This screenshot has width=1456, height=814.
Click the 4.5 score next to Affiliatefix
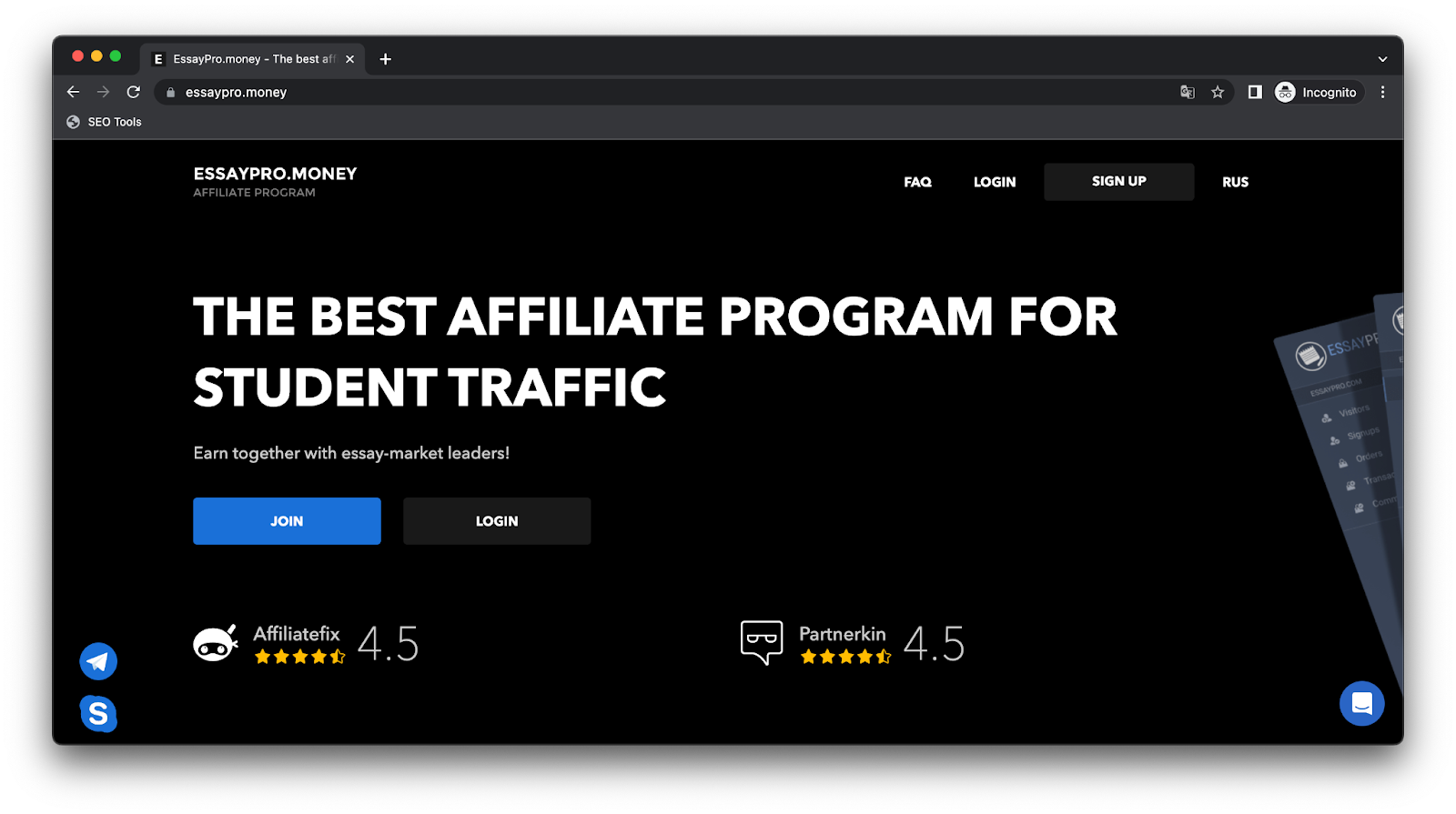tap(389, 644)
